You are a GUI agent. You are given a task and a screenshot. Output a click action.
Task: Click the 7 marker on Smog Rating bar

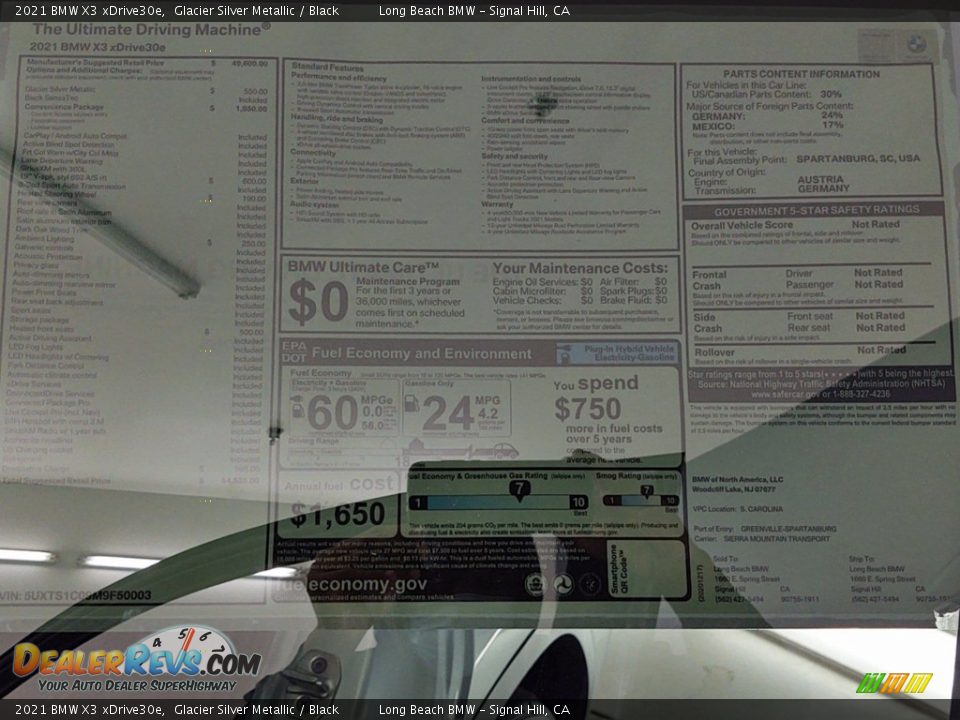coord(647,490)
